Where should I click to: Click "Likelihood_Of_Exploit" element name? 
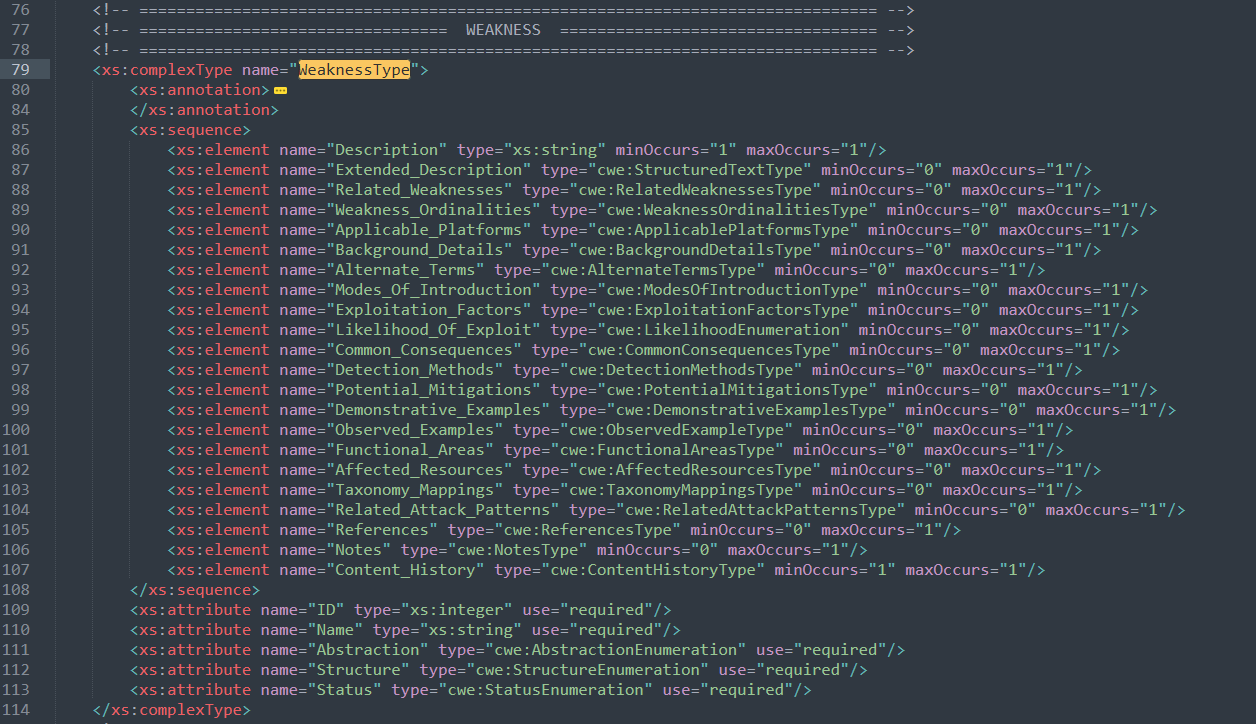pos(433,330)
